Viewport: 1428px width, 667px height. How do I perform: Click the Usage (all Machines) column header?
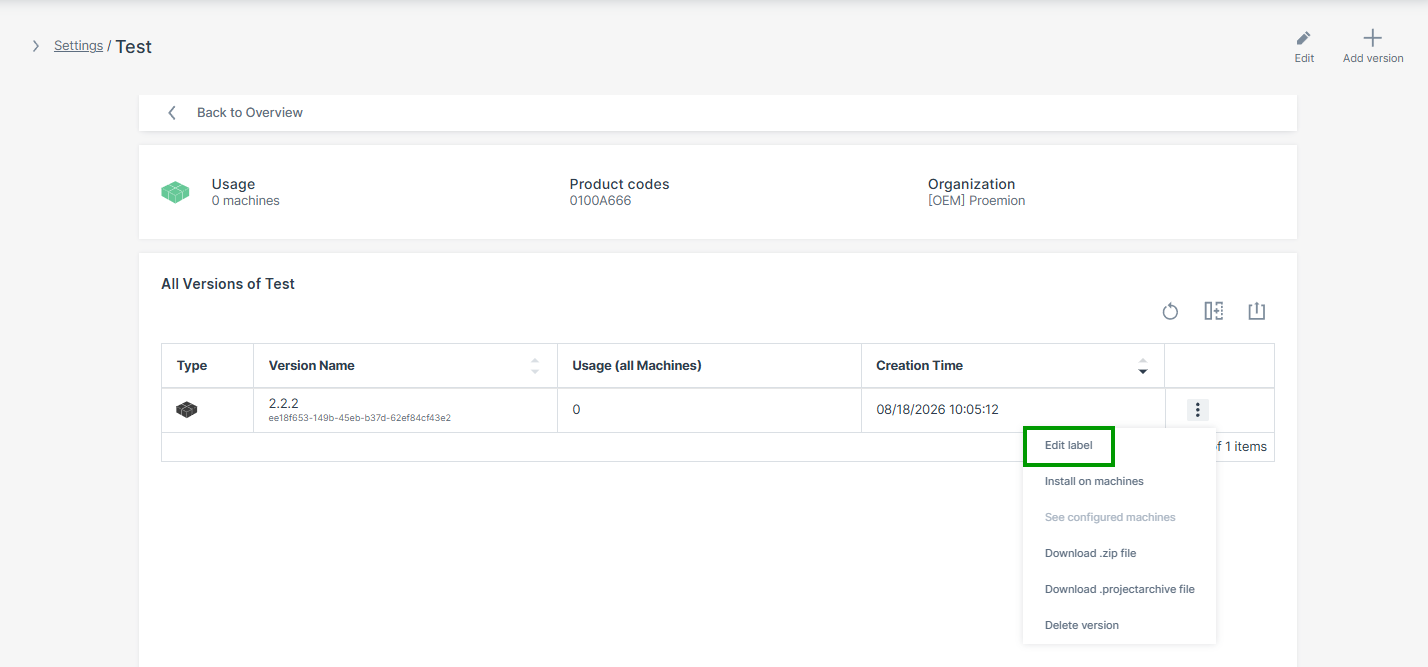[637, 366]
